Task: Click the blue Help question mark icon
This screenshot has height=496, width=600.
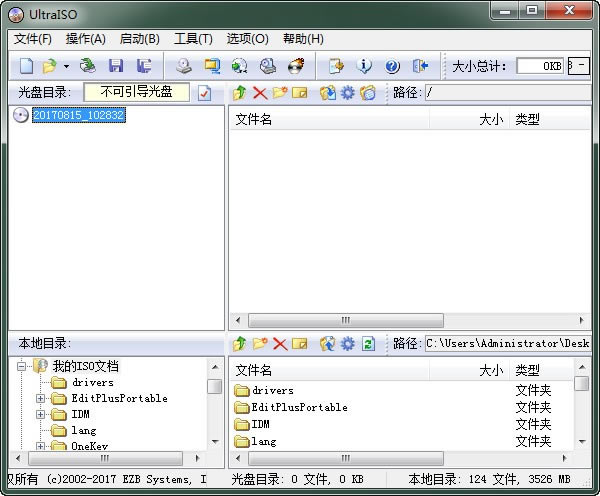Action: pos(392,66)
